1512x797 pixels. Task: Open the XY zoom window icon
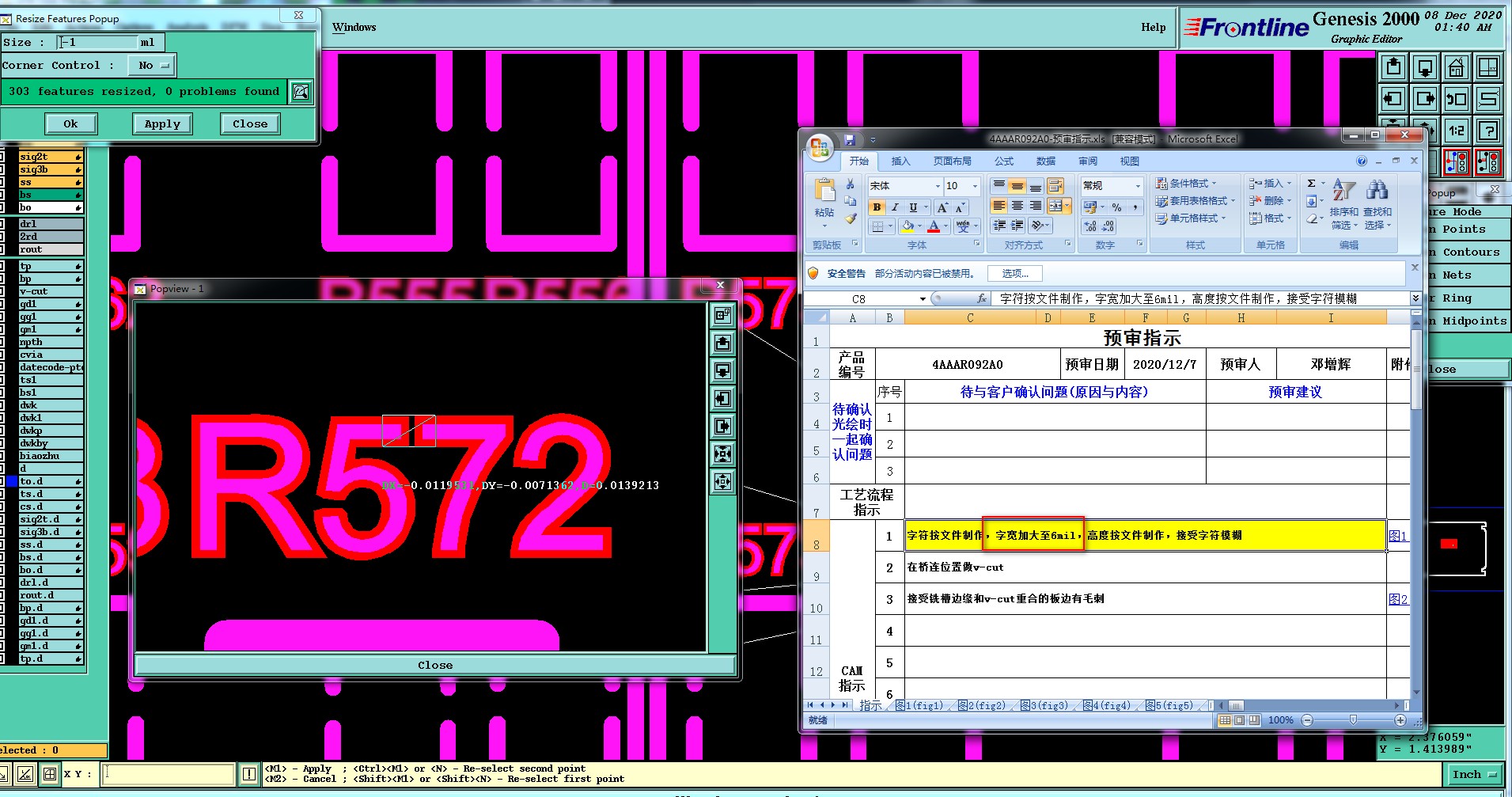1488,68
